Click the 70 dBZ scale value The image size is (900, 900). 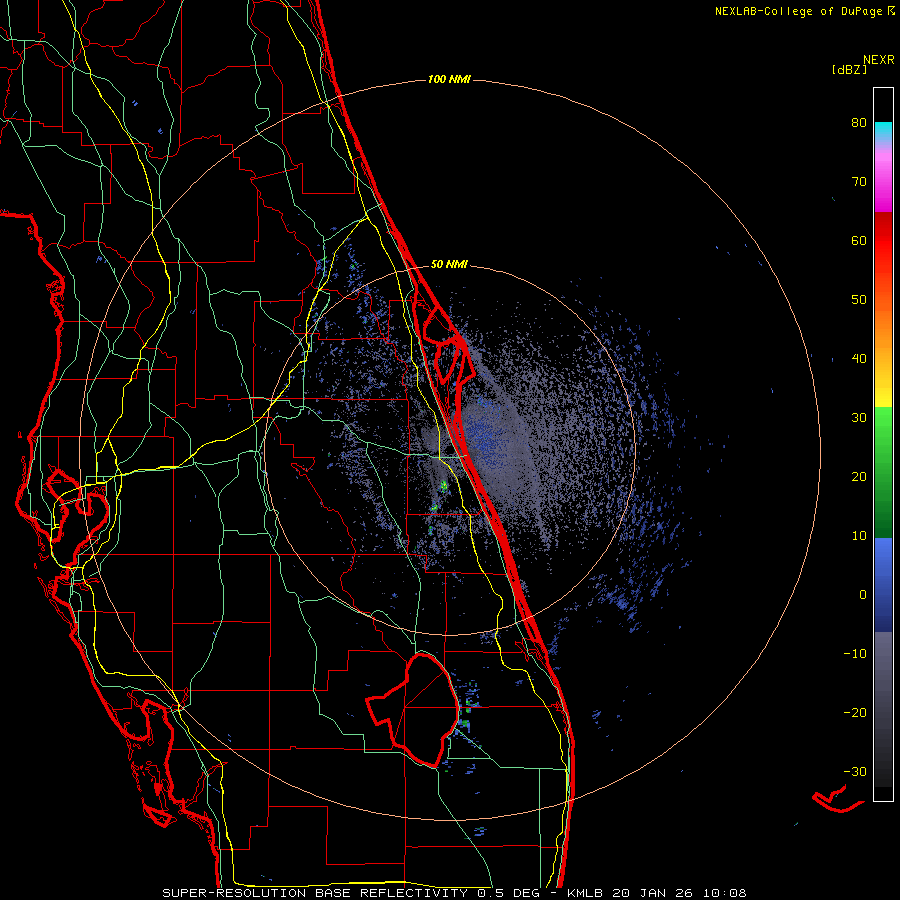click(x=859, y=182)
